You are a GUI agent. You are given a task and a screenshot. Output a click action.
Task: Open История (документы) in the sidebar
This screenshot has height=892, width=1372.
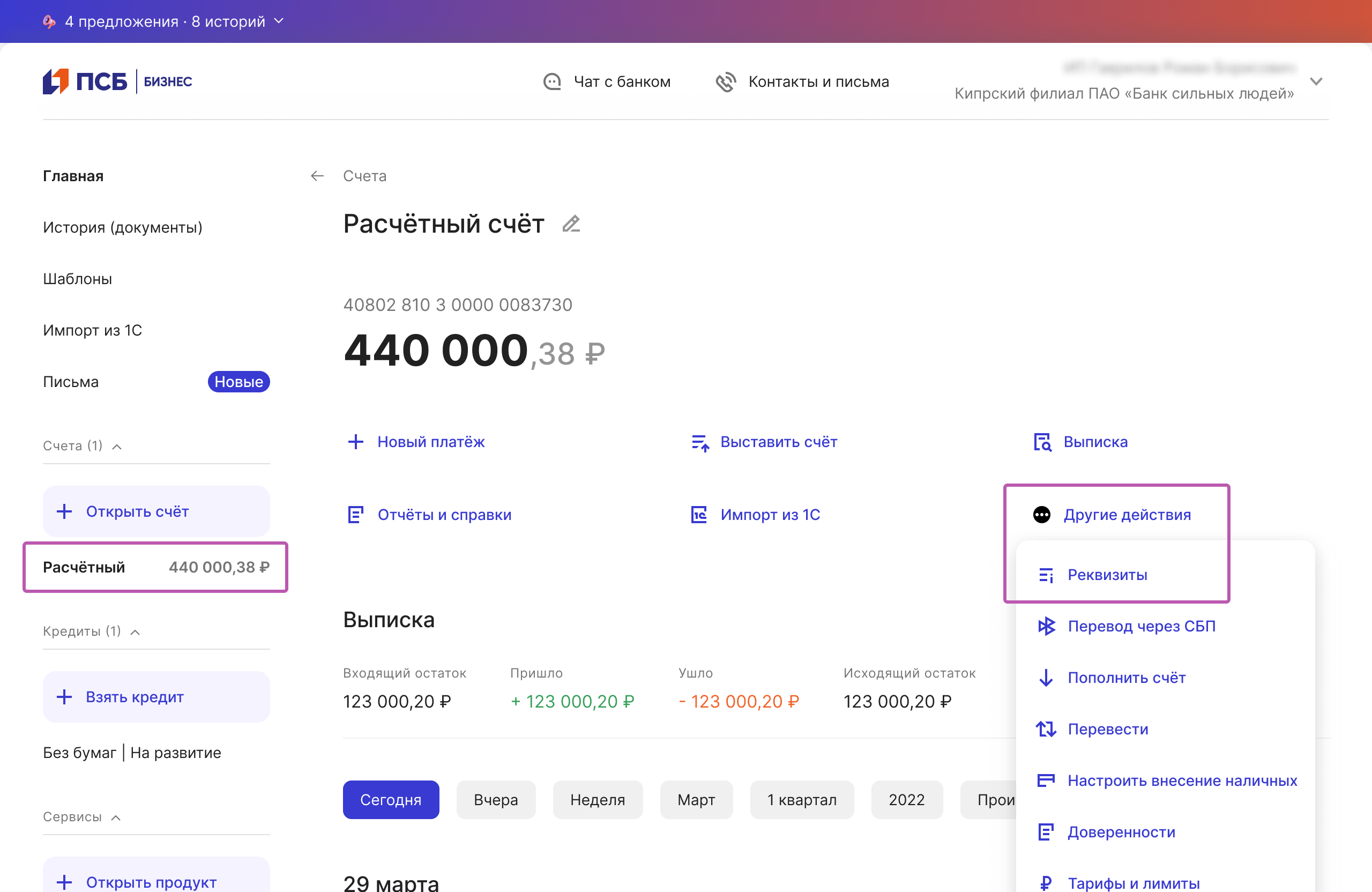[x=123, y=227]
